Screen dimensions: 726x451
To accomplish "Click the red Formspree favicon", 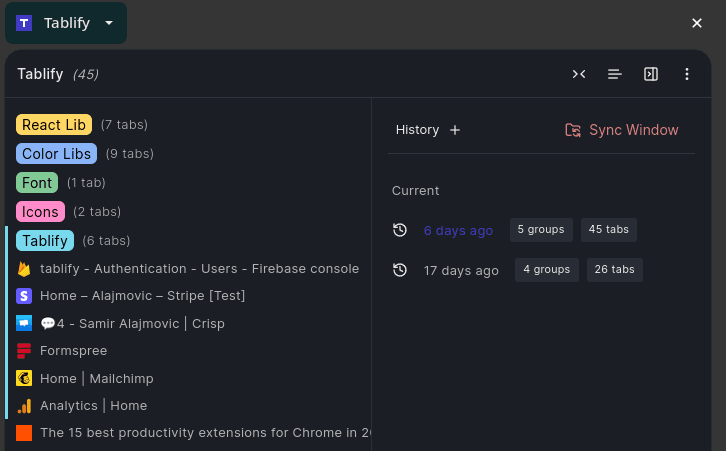I will pos(24,351).
